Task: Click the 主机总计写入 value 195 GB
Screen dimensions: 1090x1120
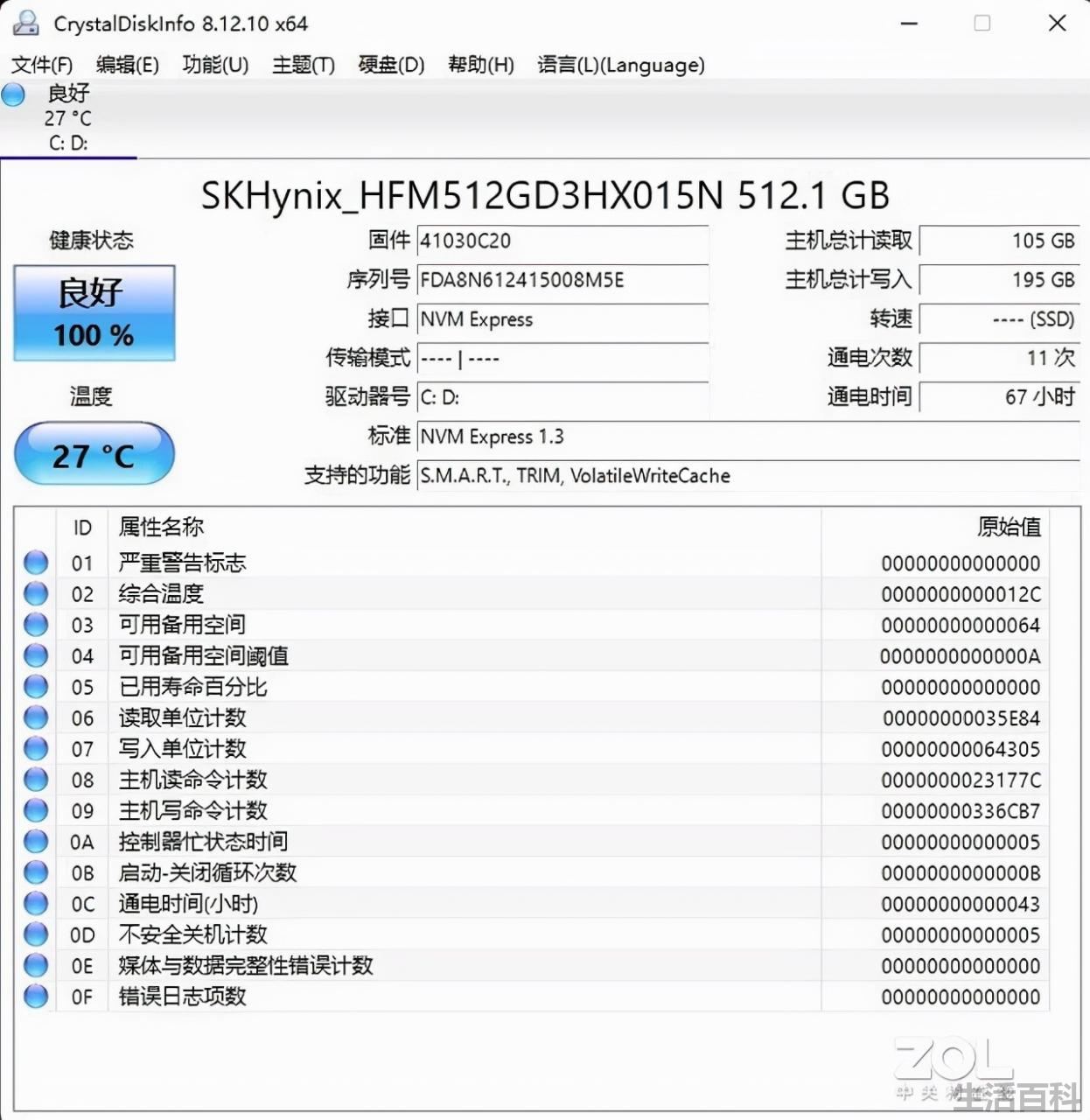Action: click(x=1000, y=280)
